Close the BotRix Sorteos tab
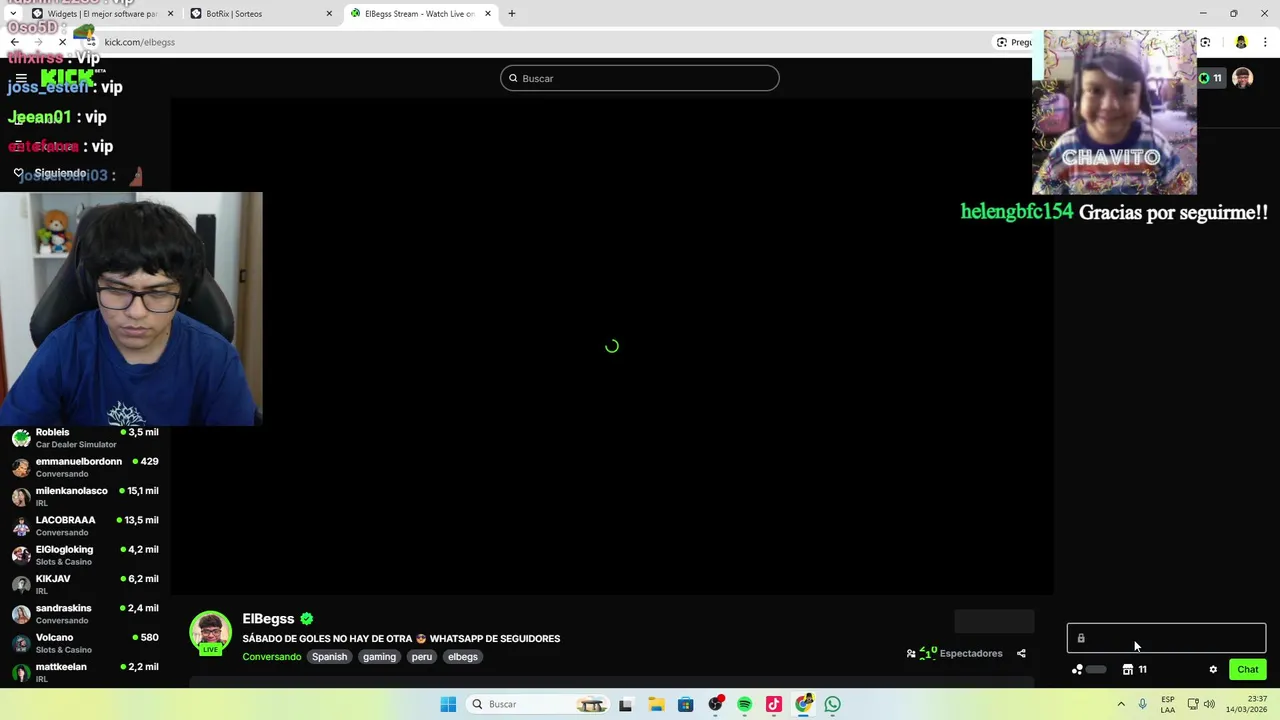This screenshot has height=720, width=1280. tap(329, 14)
